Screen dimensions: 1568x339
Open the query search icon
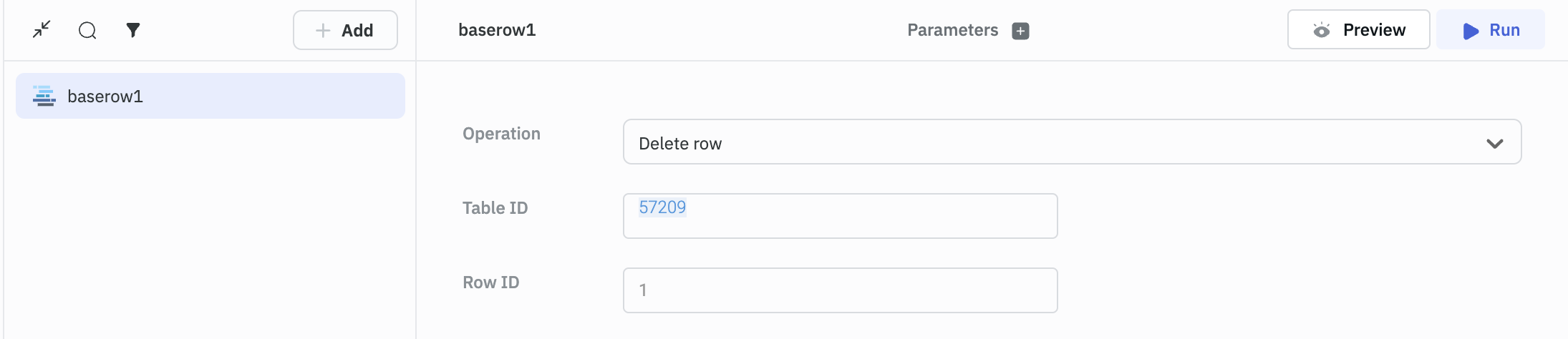coord(87,30)
